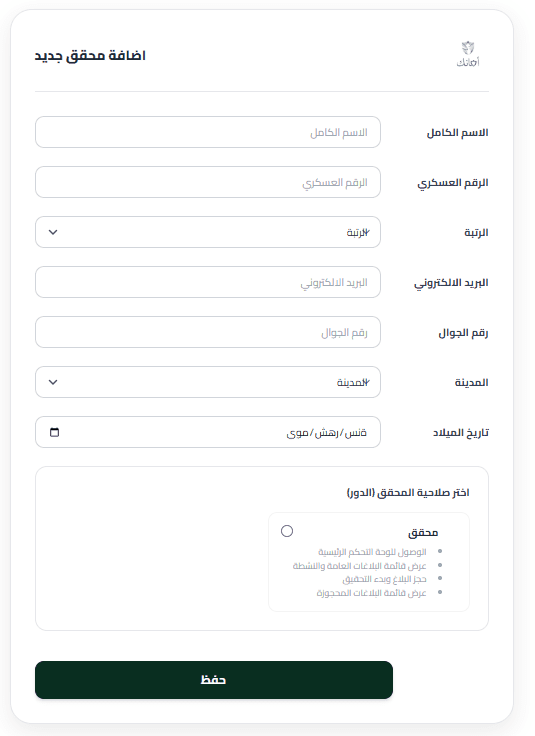Click the تاريخ الميلاد date field
This screenshot has width=535, height=736.
point(208,432)
